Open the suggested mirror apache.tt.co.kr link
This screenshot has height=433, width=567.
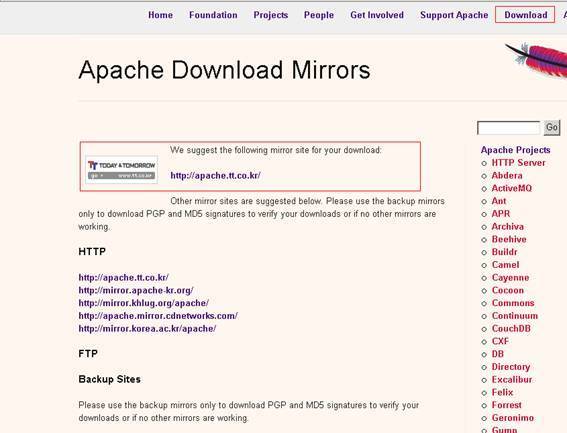click(215, 175)
